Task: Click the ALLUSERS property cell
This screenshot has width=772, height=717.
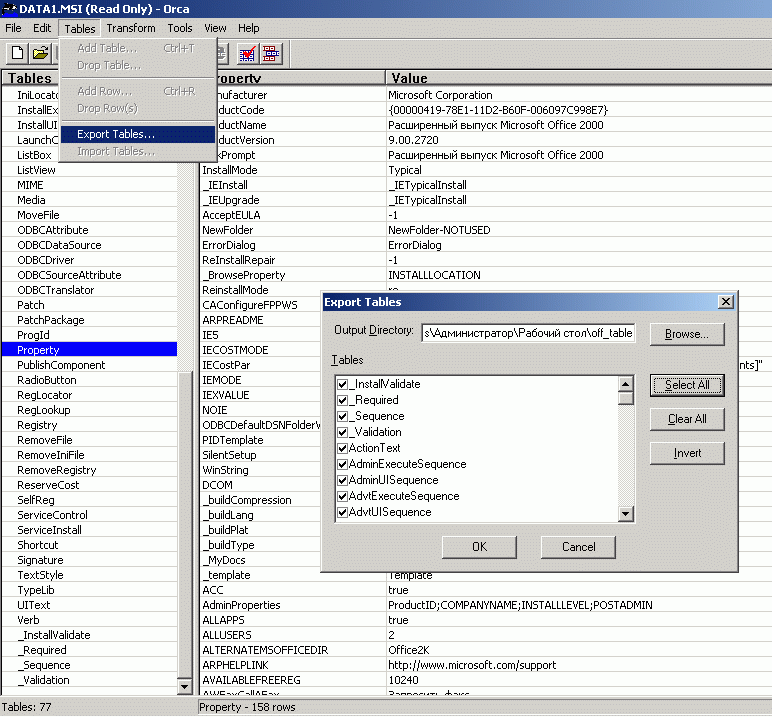Action: tap(292, 635)
